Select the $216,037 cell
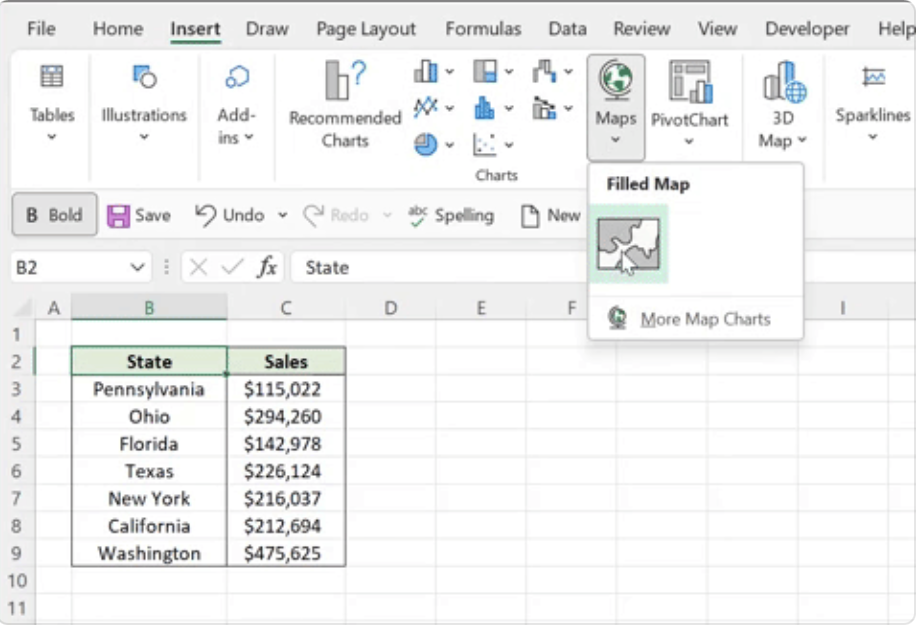The image size is (920, 630). (x=286, y=499)
